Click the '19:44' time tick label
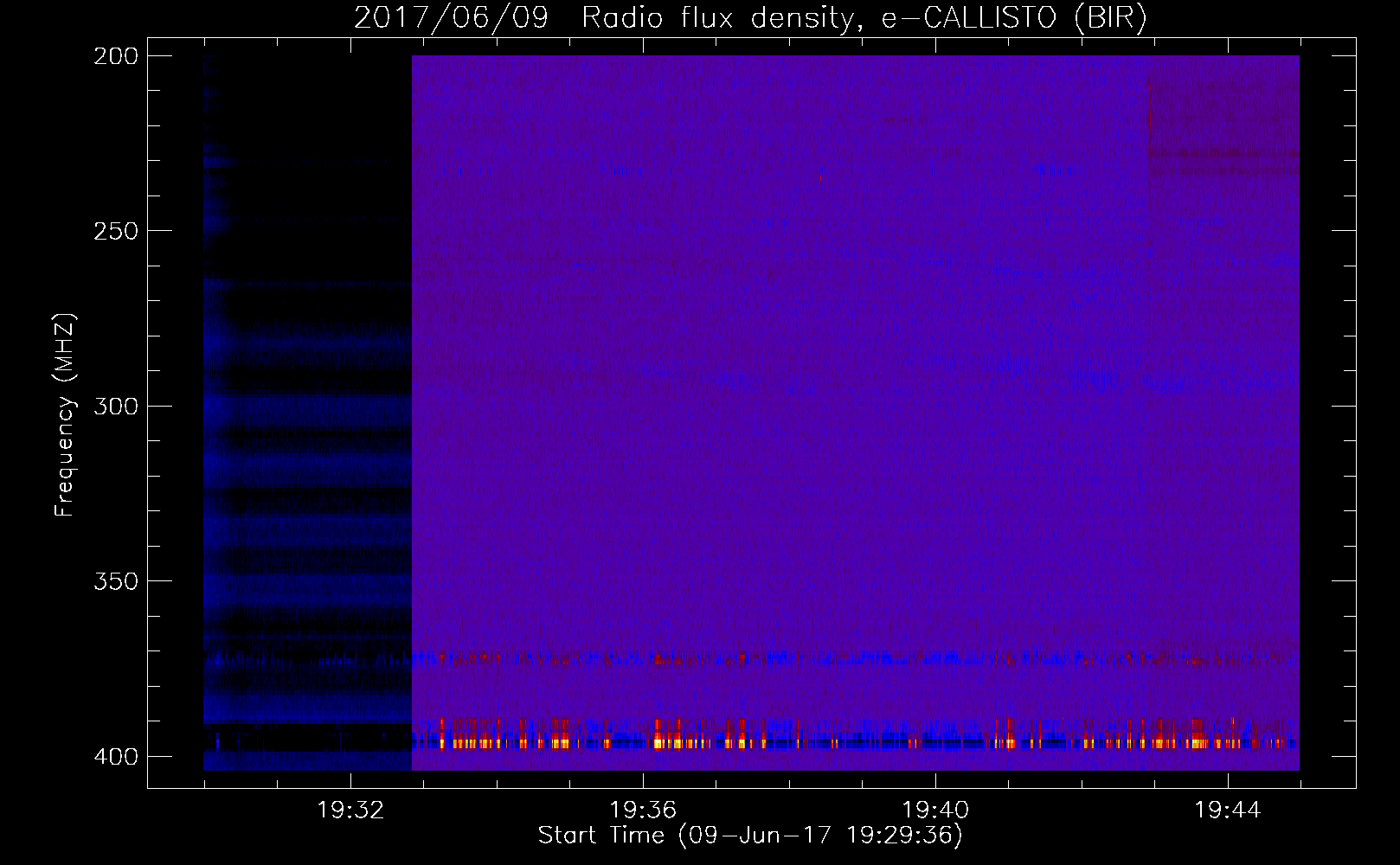 [1227, 811]
